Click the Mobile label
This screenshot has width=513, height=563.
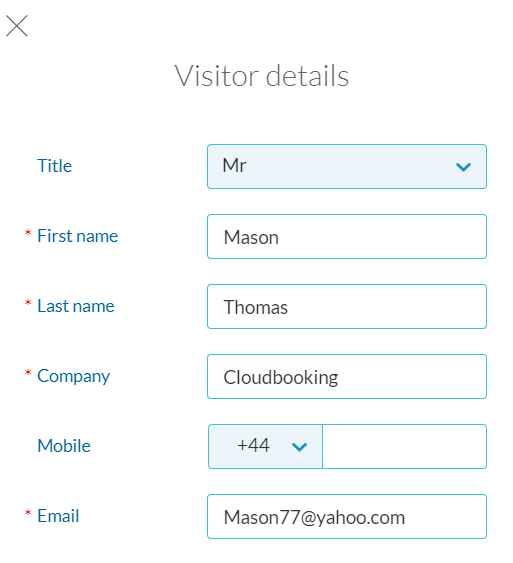(64, 446)
